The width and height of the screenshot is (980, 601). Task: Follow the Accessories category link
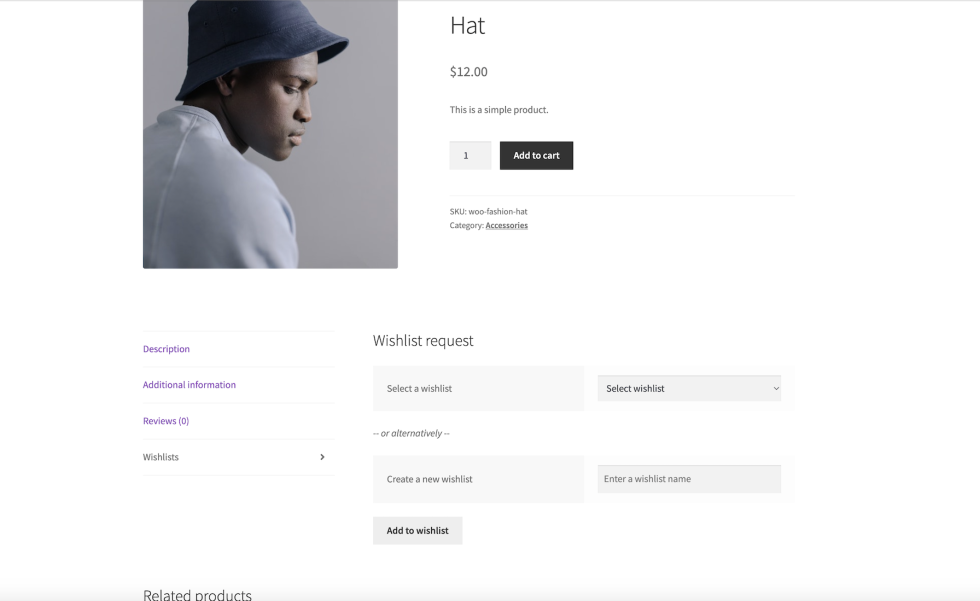click(506, 226)
